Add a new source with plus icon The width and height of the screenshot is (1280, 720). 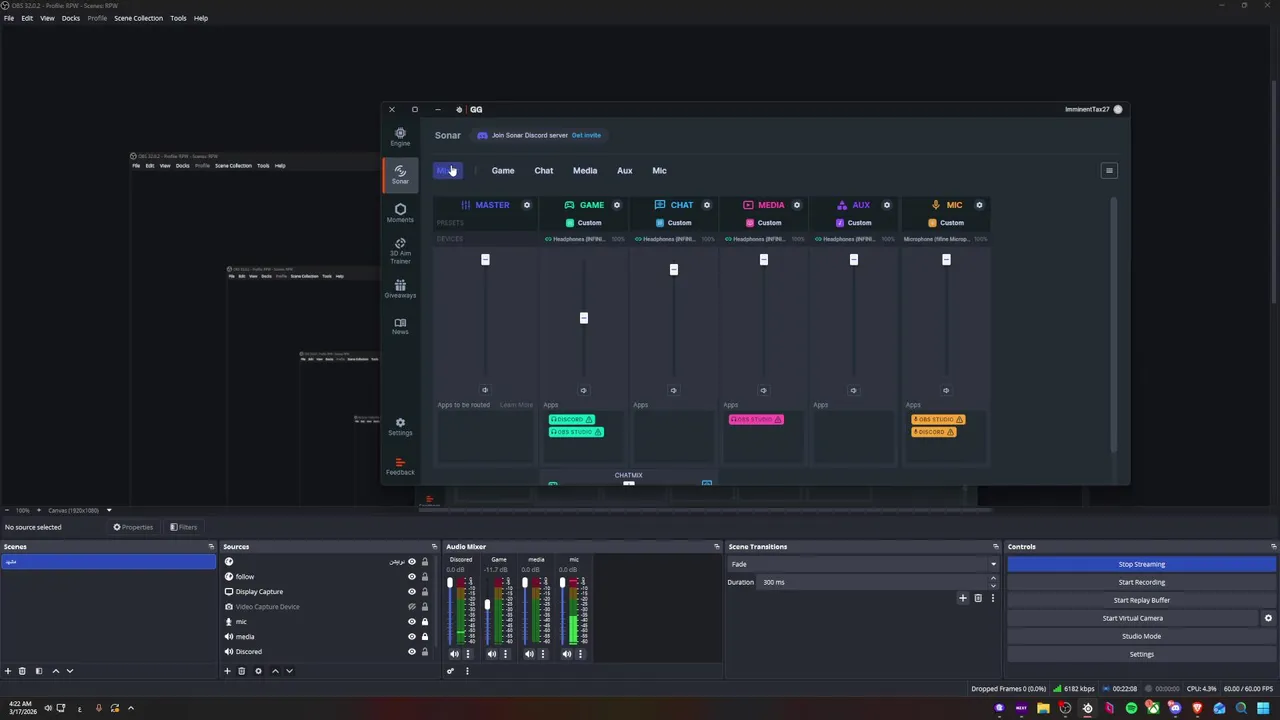tap(227, 671)
